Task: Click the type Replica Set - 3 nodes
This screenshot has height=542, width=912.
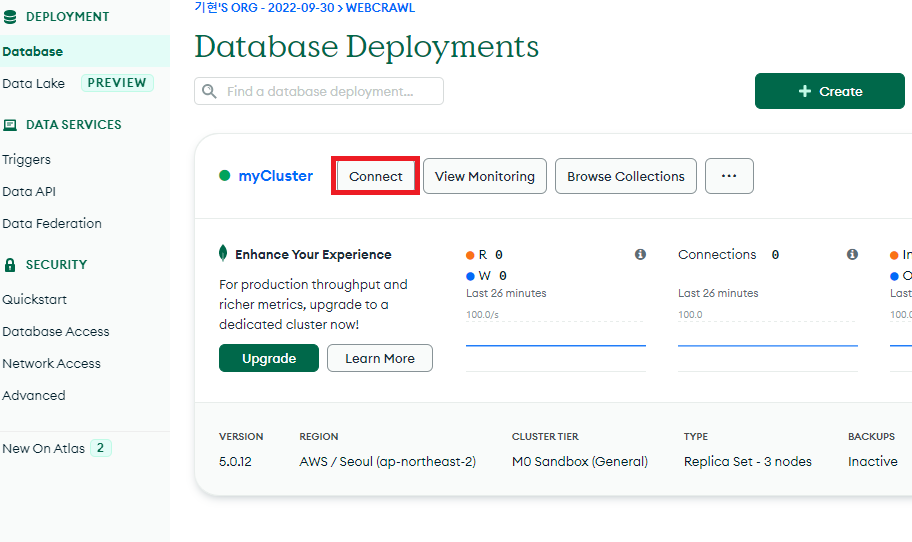Action: coord(748,462)
